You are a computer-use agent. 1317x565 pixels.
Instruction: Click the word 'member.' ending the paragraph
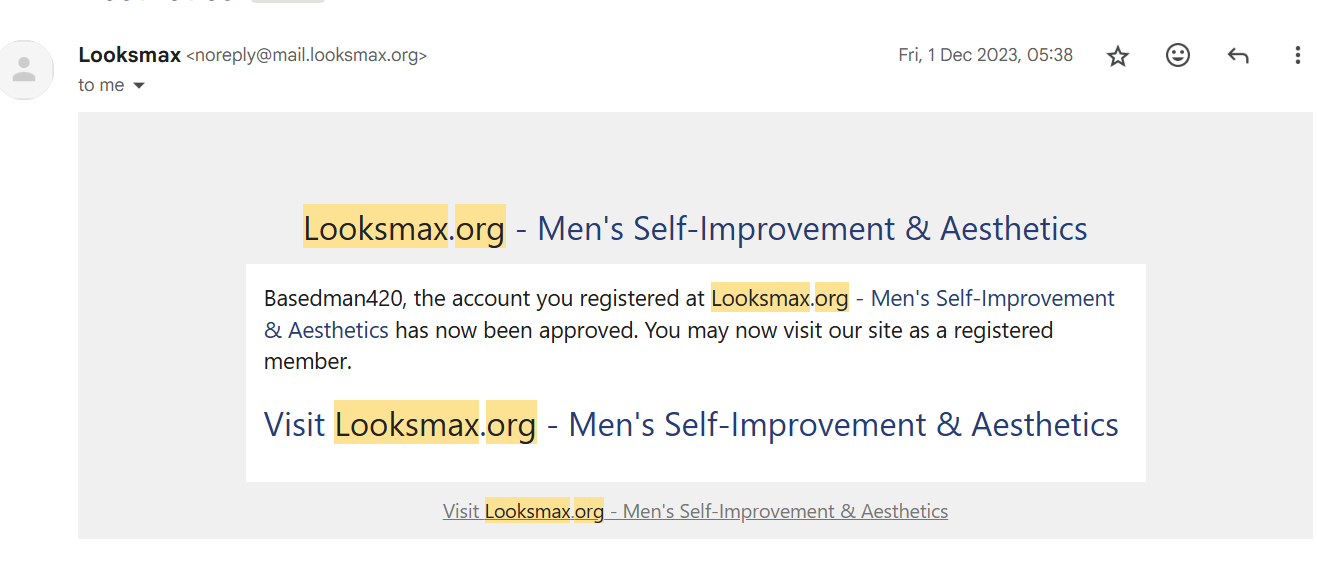click(x=308, y=362)
